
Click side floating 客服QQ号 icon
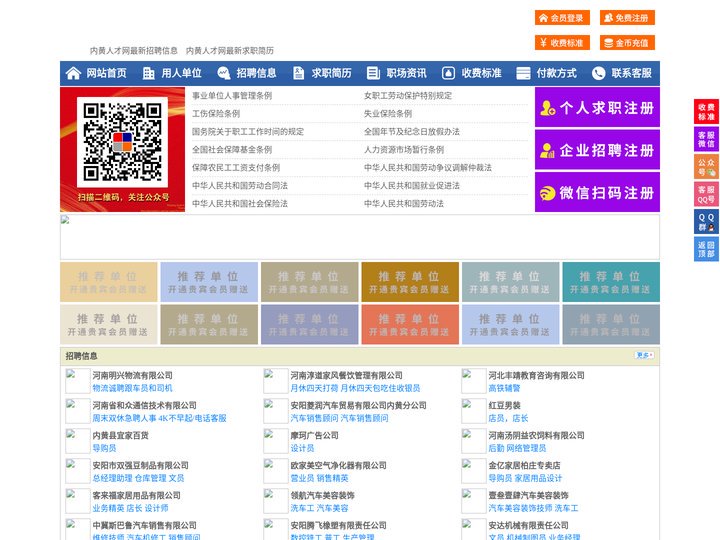pyautogui.click(x=706, y=194)
